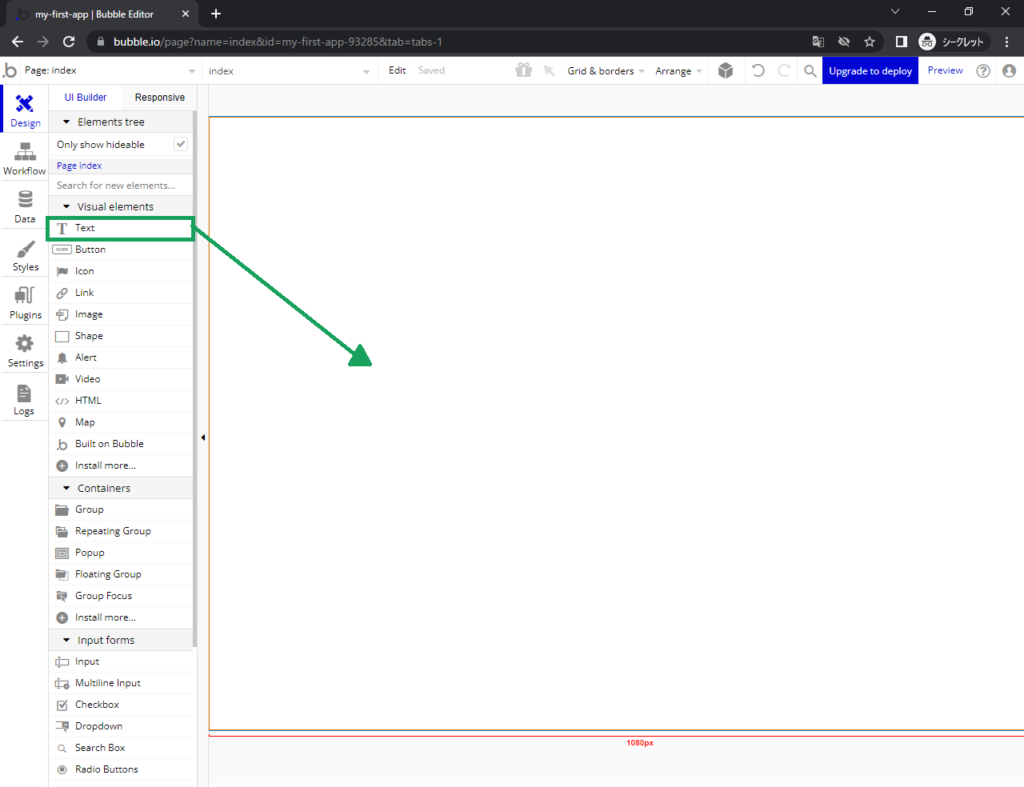
Task: Open the Grid & borders dropdown
Action: pyautogui.click(x=605, y=71)
